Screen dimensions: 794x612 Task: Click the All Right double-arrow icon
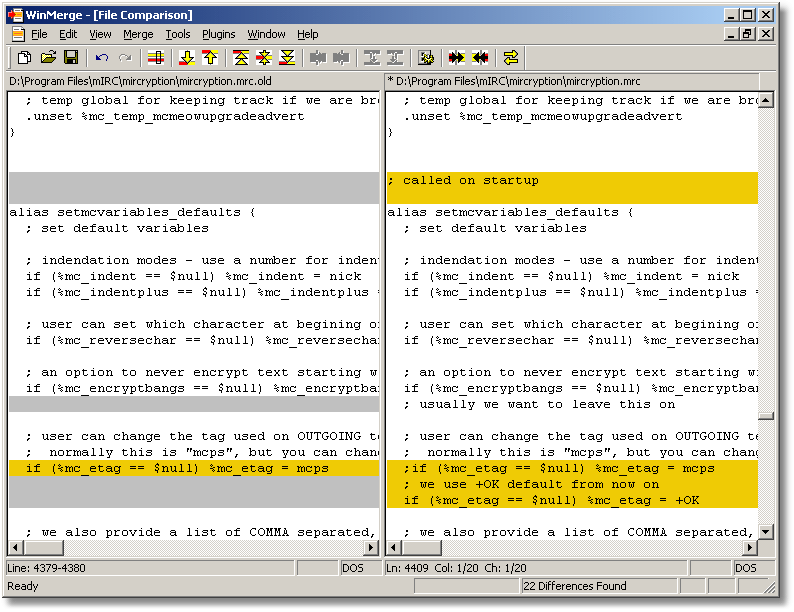tap(457, 58)
